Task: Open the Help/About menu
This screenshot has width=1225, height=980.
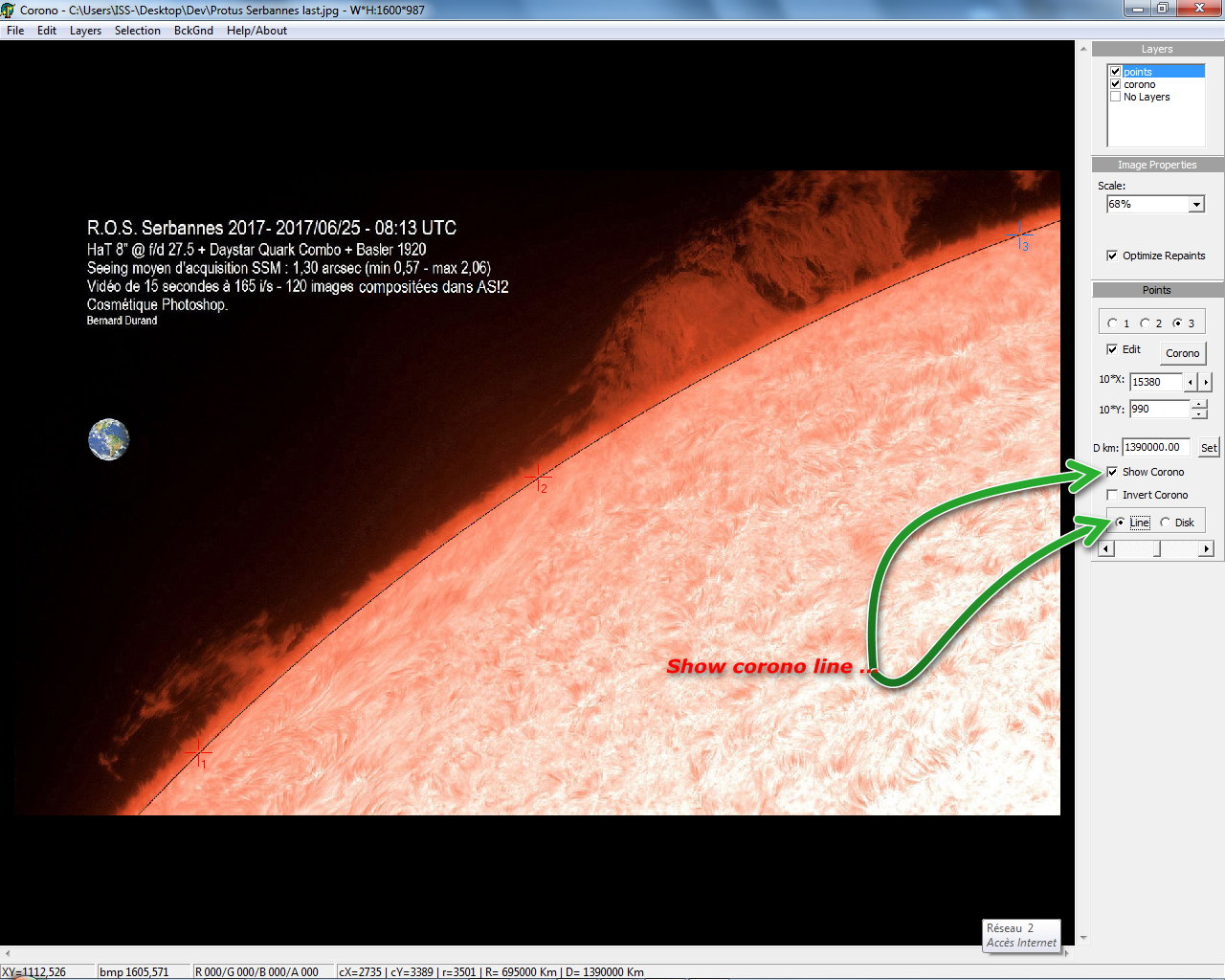Action: (x=256, y=31)
